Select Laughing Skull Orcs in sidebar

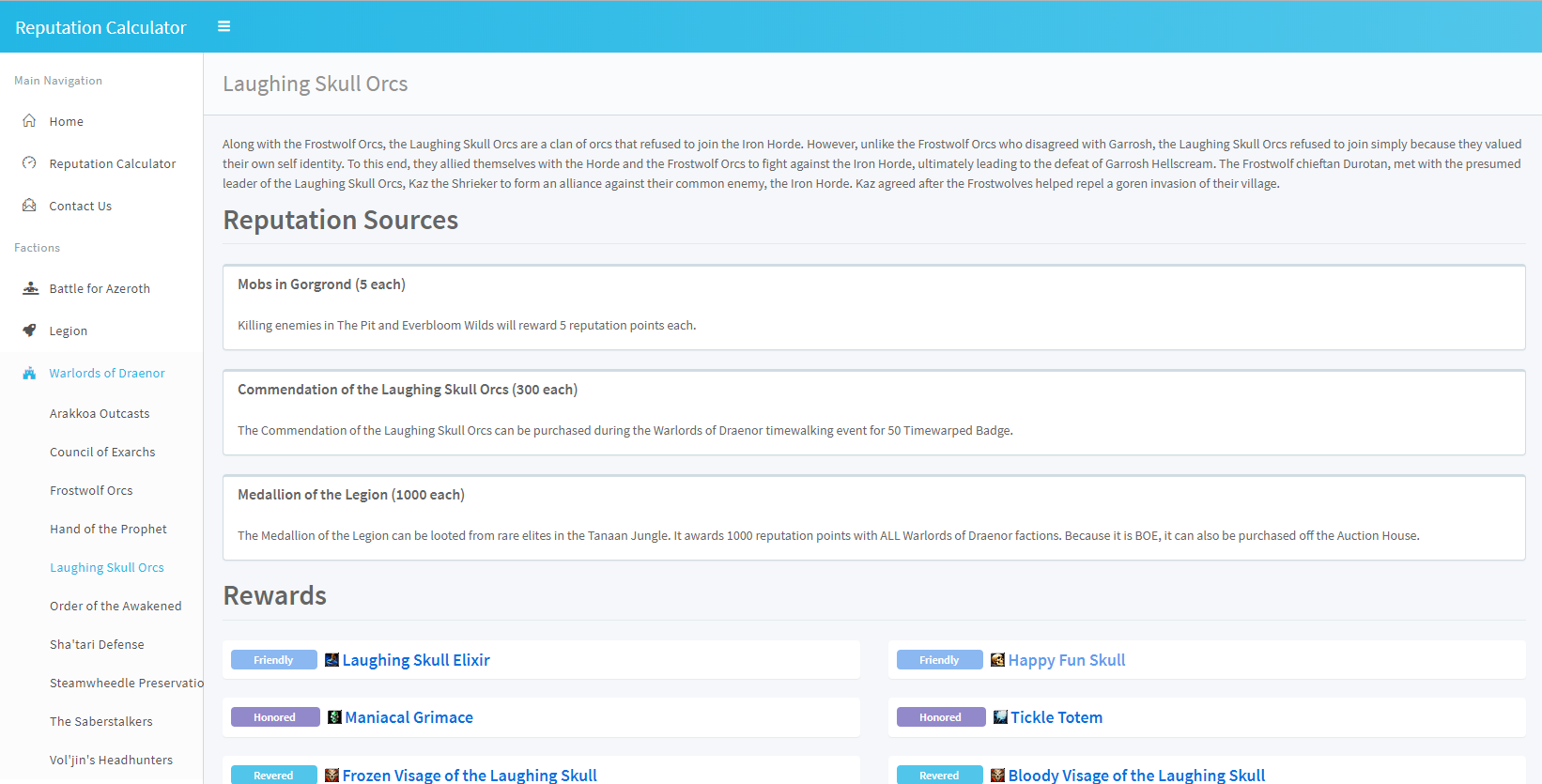pos(107,567)
